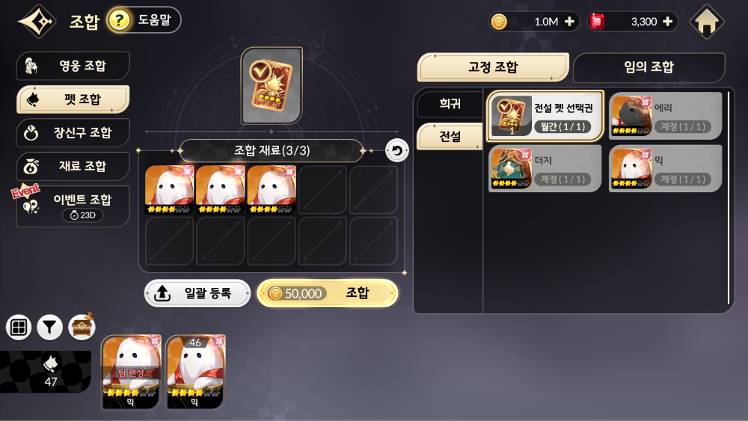The height and width of the screenshot is (421, 748).
Task: Click 일괄 등록 bulk register button
Action: click(197, 293)
